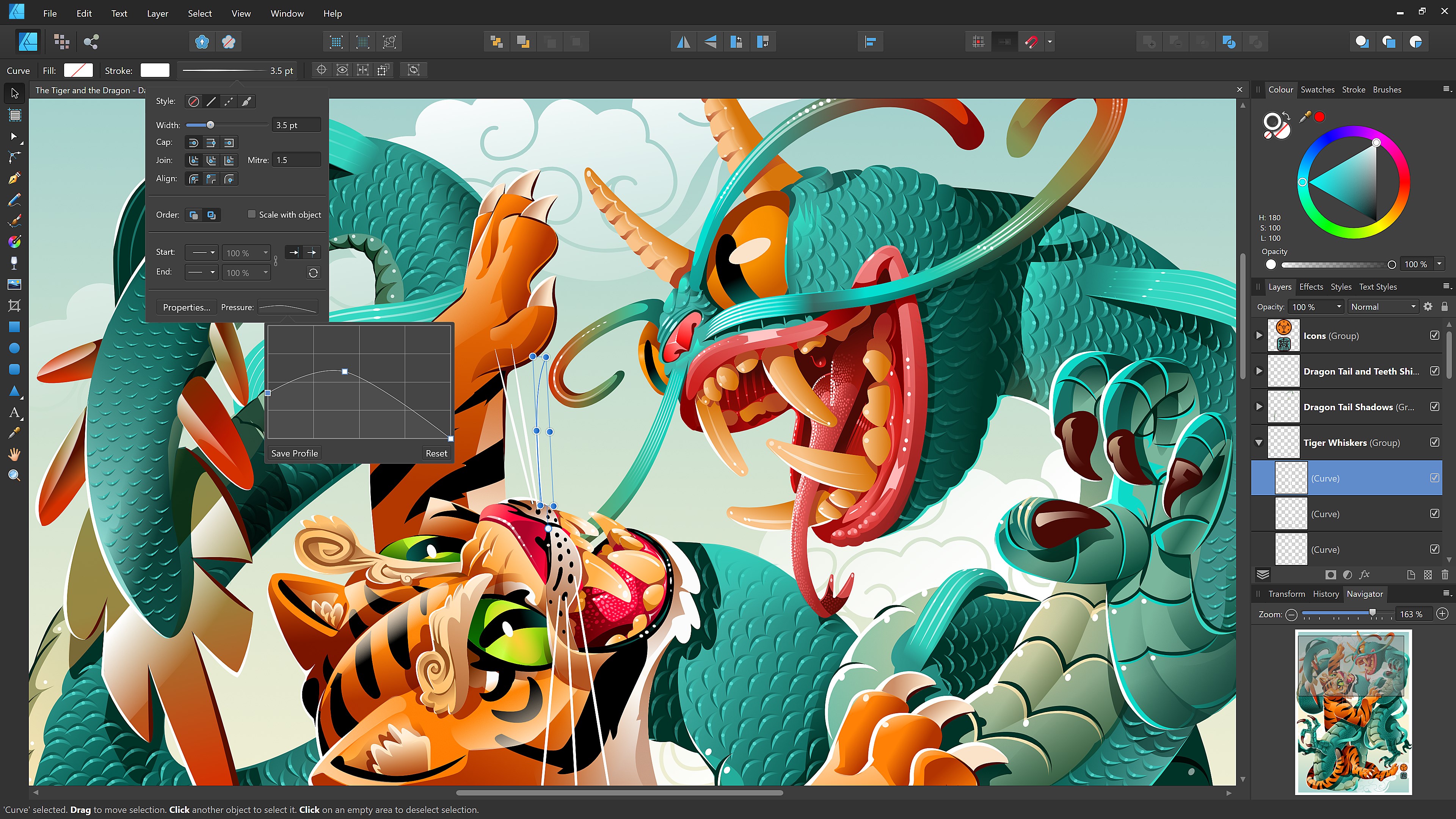Click the Save Profile button
Image resolution: width=1456 pixels, height=819 pixels.
pos(294,453)
